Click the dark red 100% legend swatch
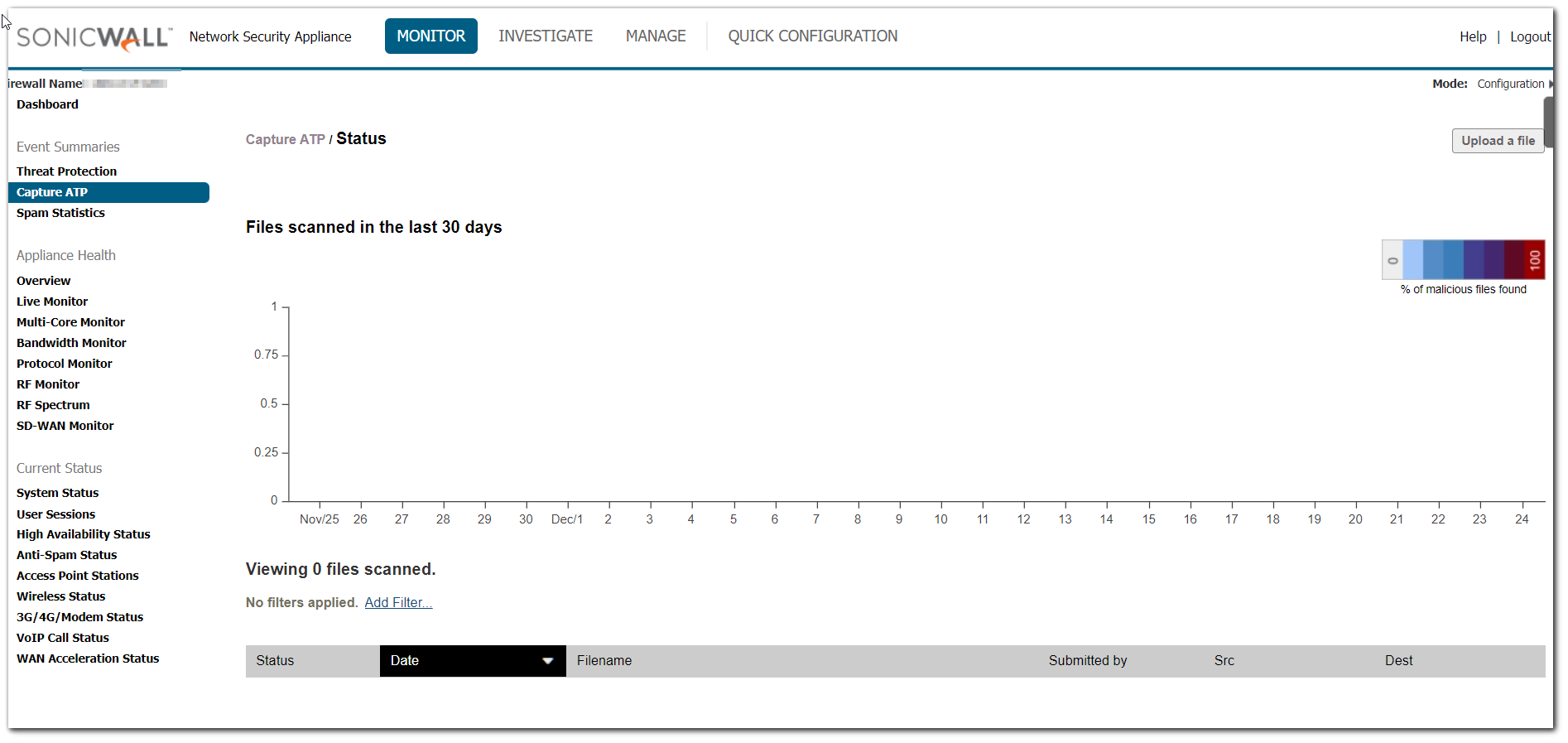 (1534, 260)
